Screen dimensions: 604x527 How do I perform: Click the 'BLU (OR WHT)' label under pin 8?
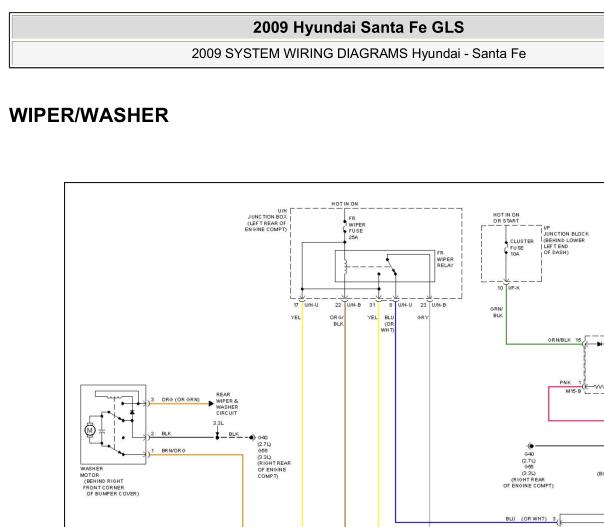(x=388, y=324)
